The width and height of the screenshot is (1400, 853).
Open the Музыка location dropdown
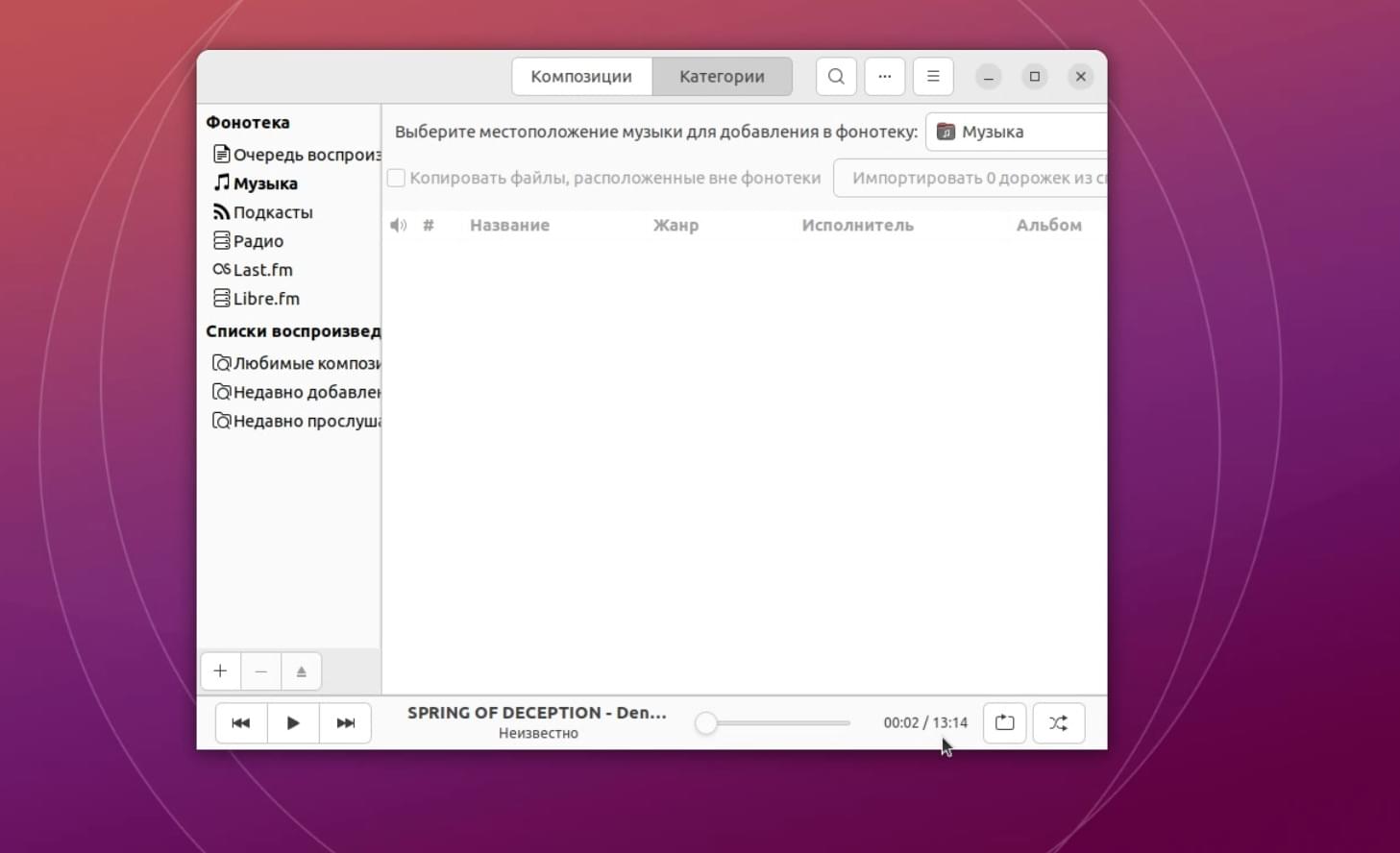(x=1017, y=132)
